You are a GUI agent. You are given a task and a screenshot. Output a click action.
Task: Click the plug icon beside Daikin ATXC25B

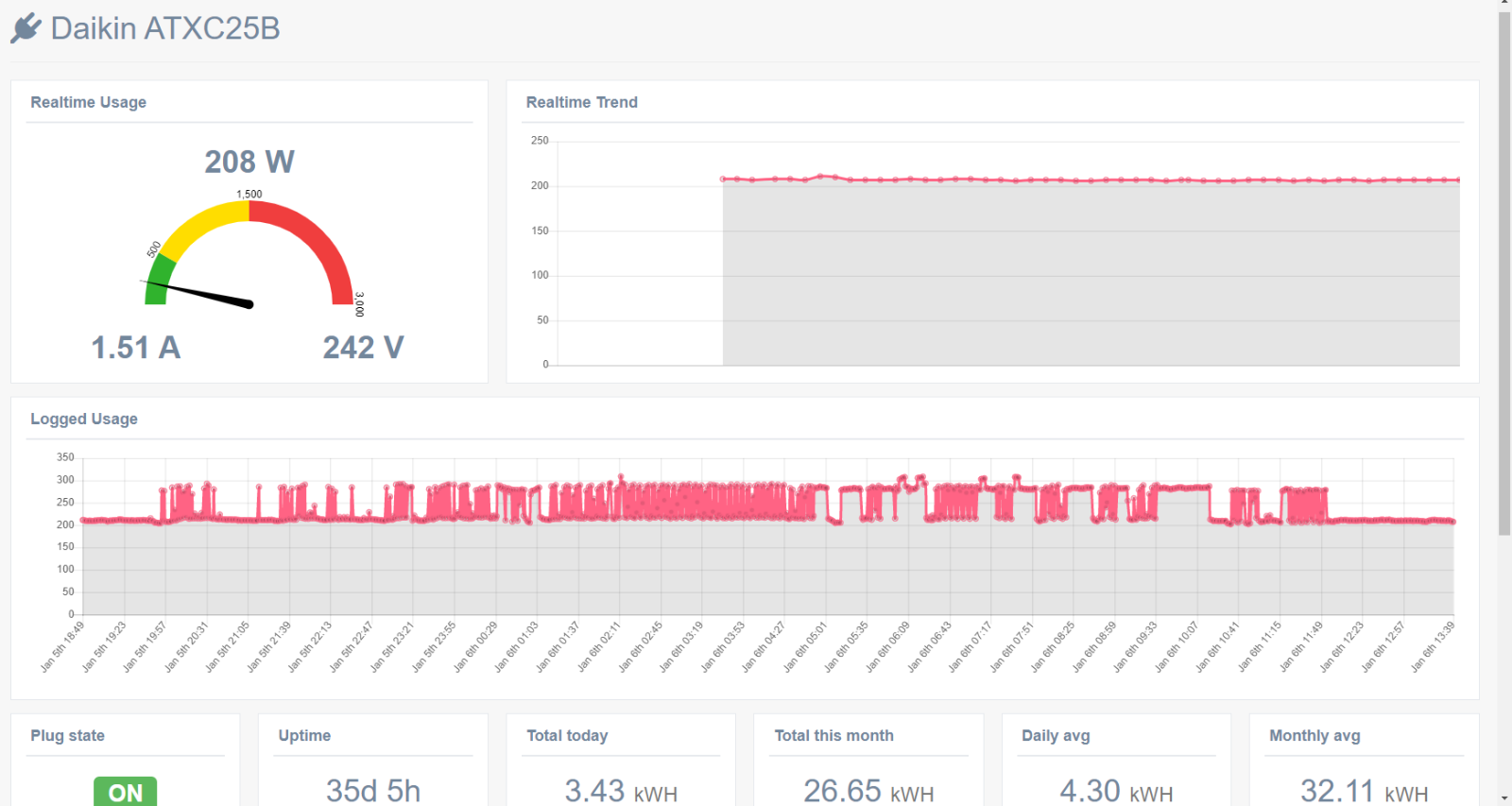pyautogui.click(x=26, y=28)
